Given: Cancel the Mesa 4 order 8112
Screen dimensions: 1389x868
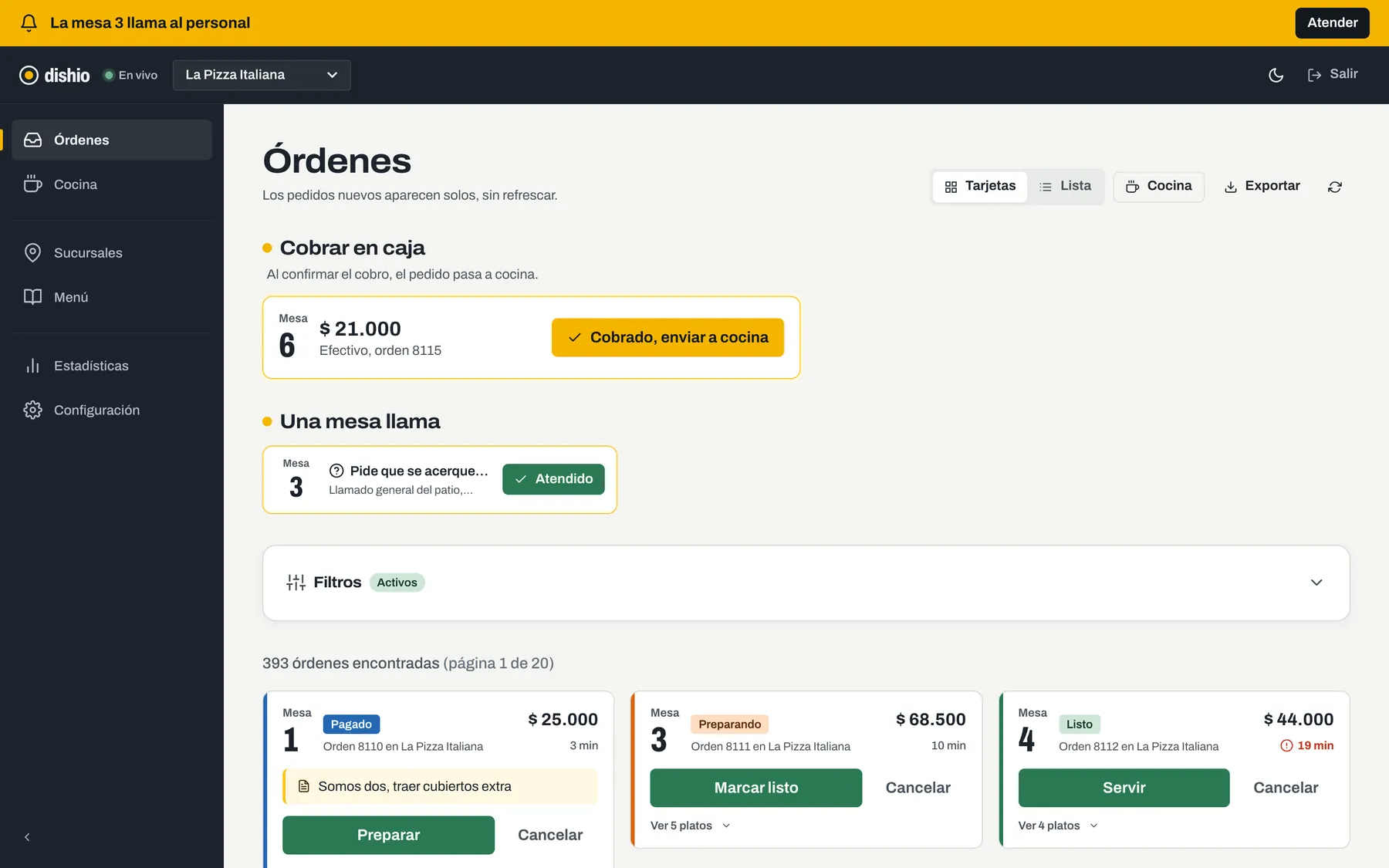Looking at the screenshot, I should click(1286, 788).
